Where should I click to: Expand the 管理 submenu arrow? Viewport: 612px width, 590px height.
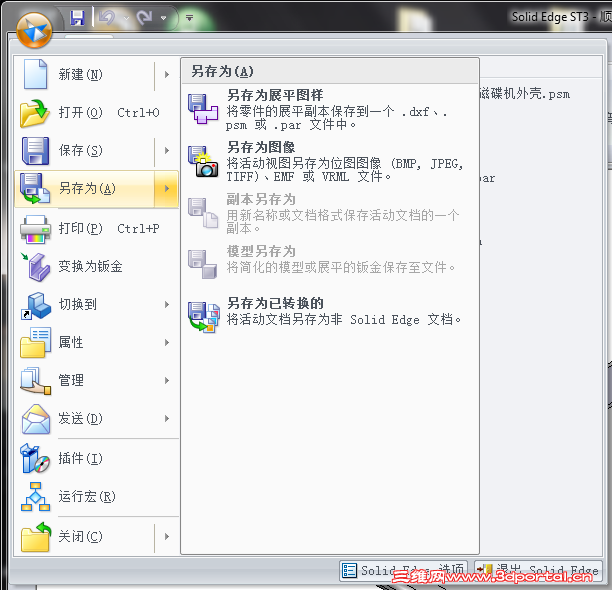167,380
